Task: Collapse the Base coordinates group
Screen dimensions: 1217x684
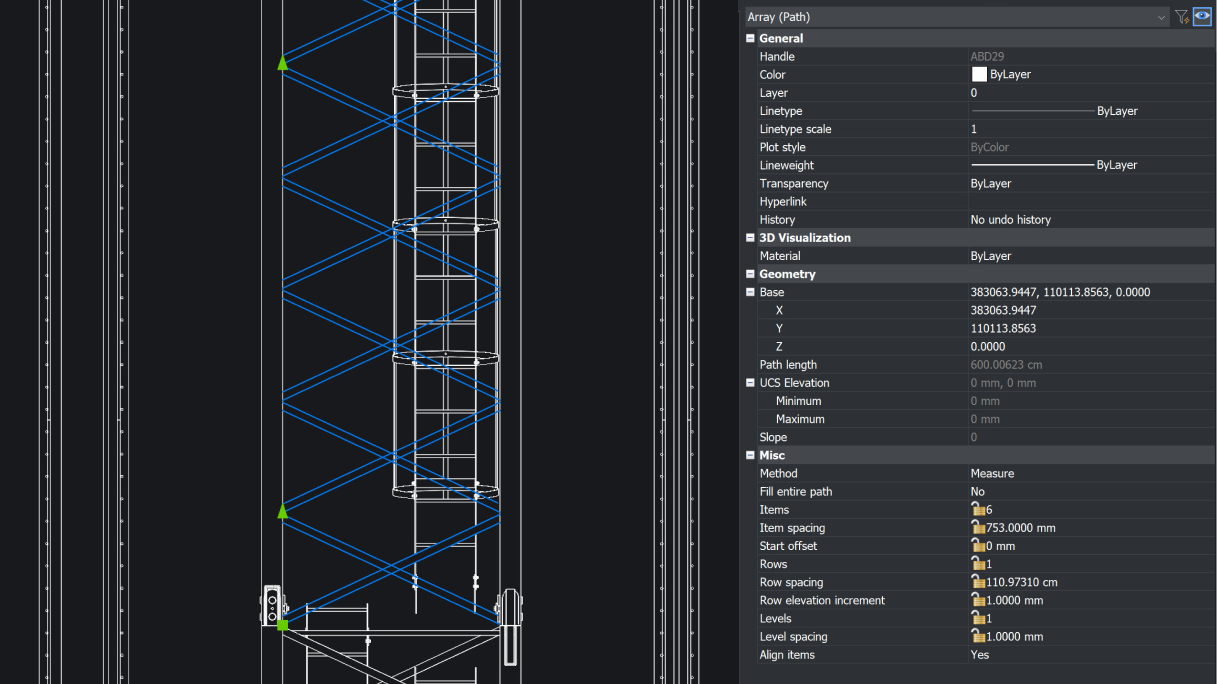Action: point(750,292)
